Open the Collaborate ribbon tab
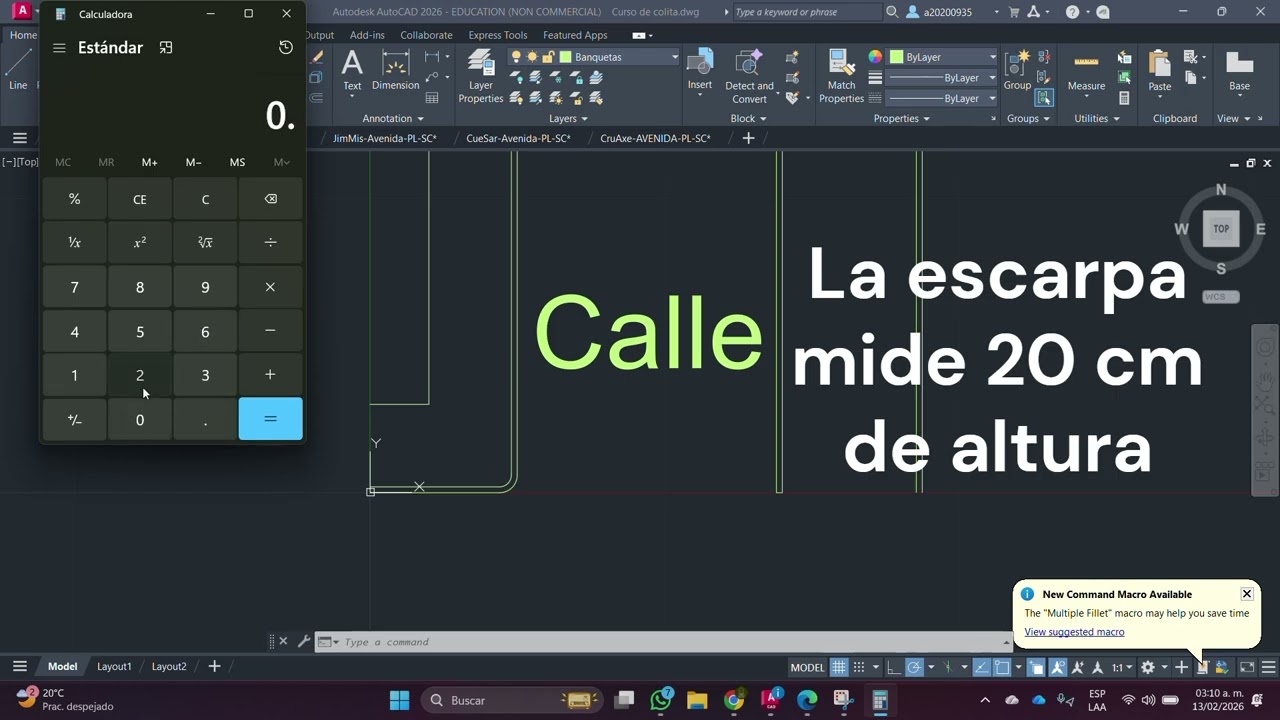Image resolution: width=1280 pixels, height=720 pixels. click(x=426, y=35)
